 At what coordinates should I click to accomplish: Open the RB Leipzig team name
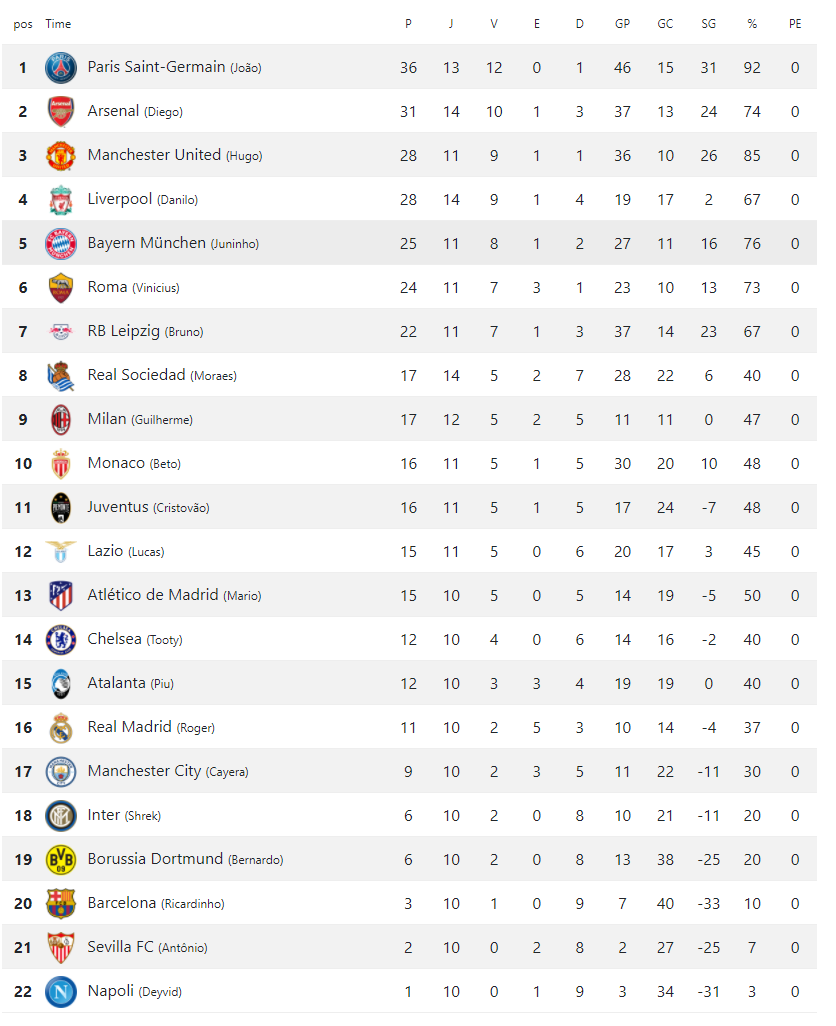click(x=123, y=331)
